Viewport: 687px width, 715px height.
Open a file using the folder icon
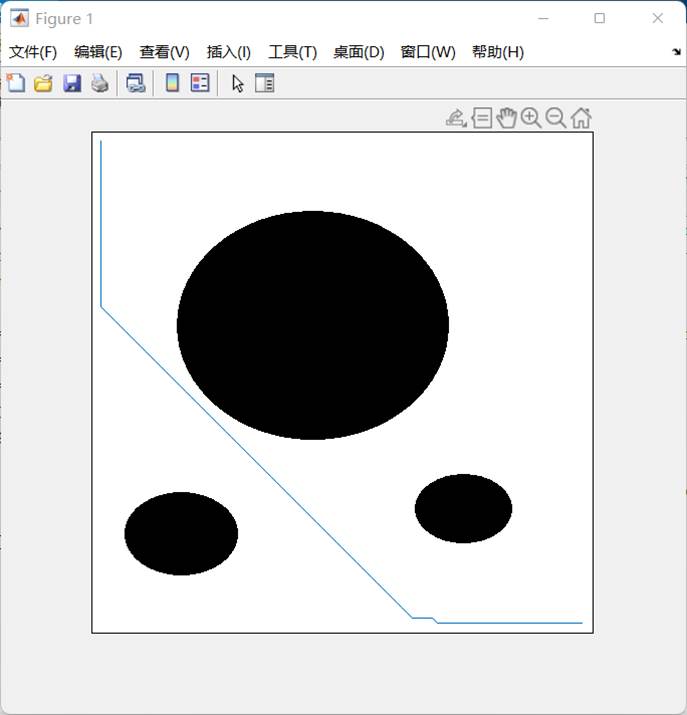point(43,84)
